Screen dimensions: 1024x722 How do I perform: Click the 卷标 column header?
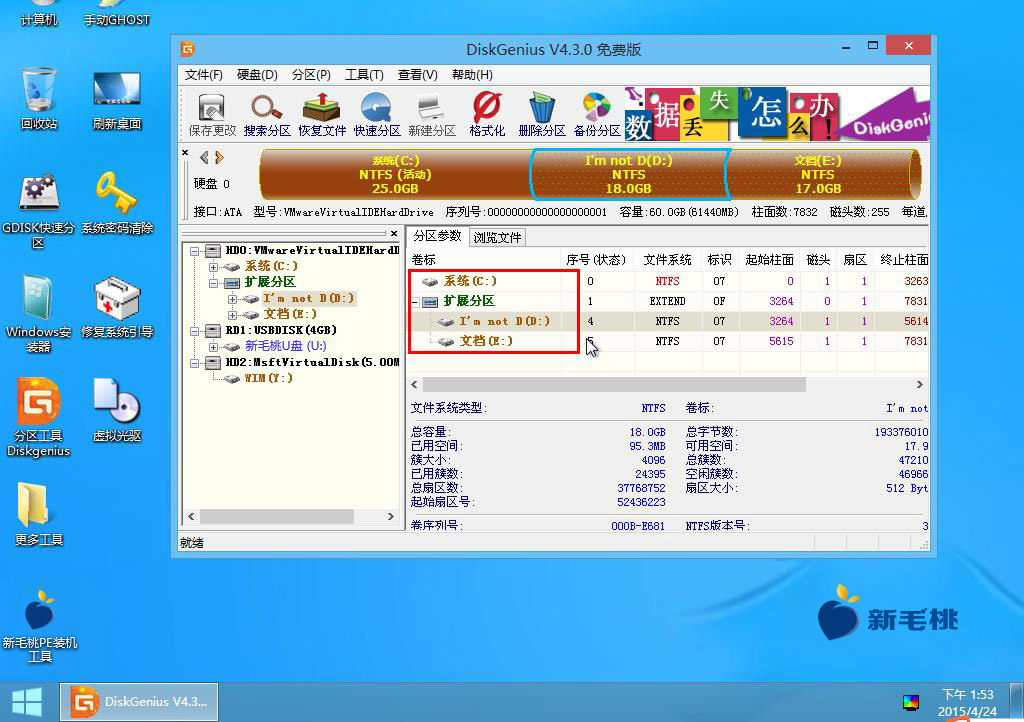tap(484, 260)
